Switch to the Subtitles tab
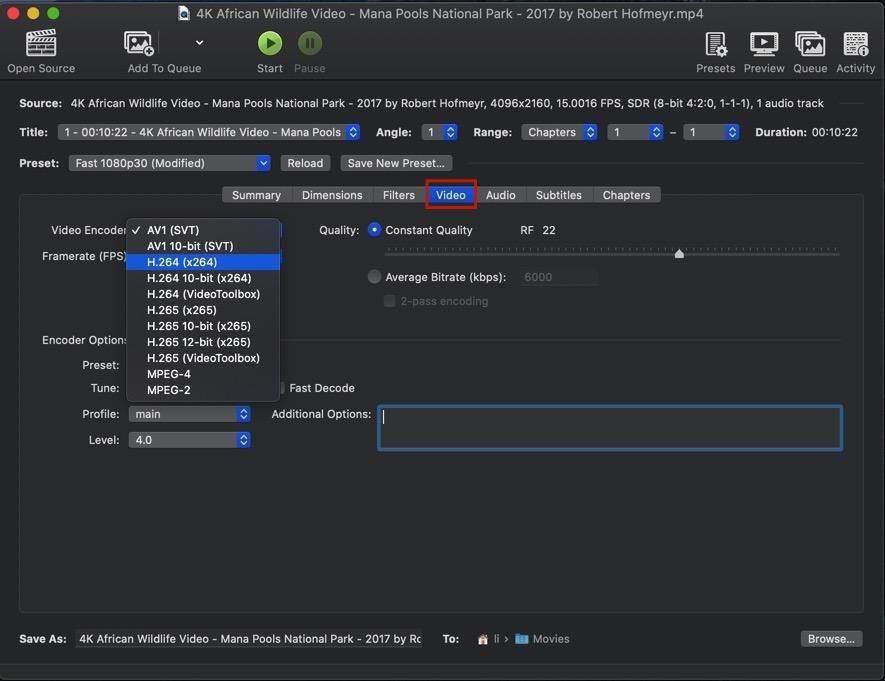The image size is (885, 681). [558, 195]
